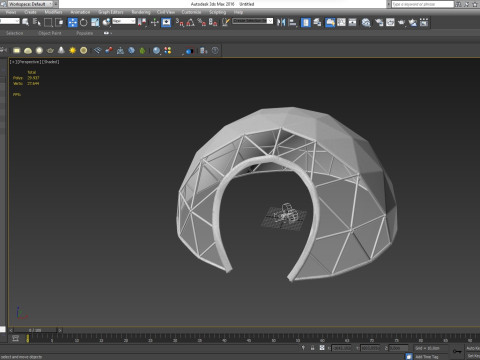Choose the Select and Scale tool
The image size is (480, 360).
tap(95, 22)
